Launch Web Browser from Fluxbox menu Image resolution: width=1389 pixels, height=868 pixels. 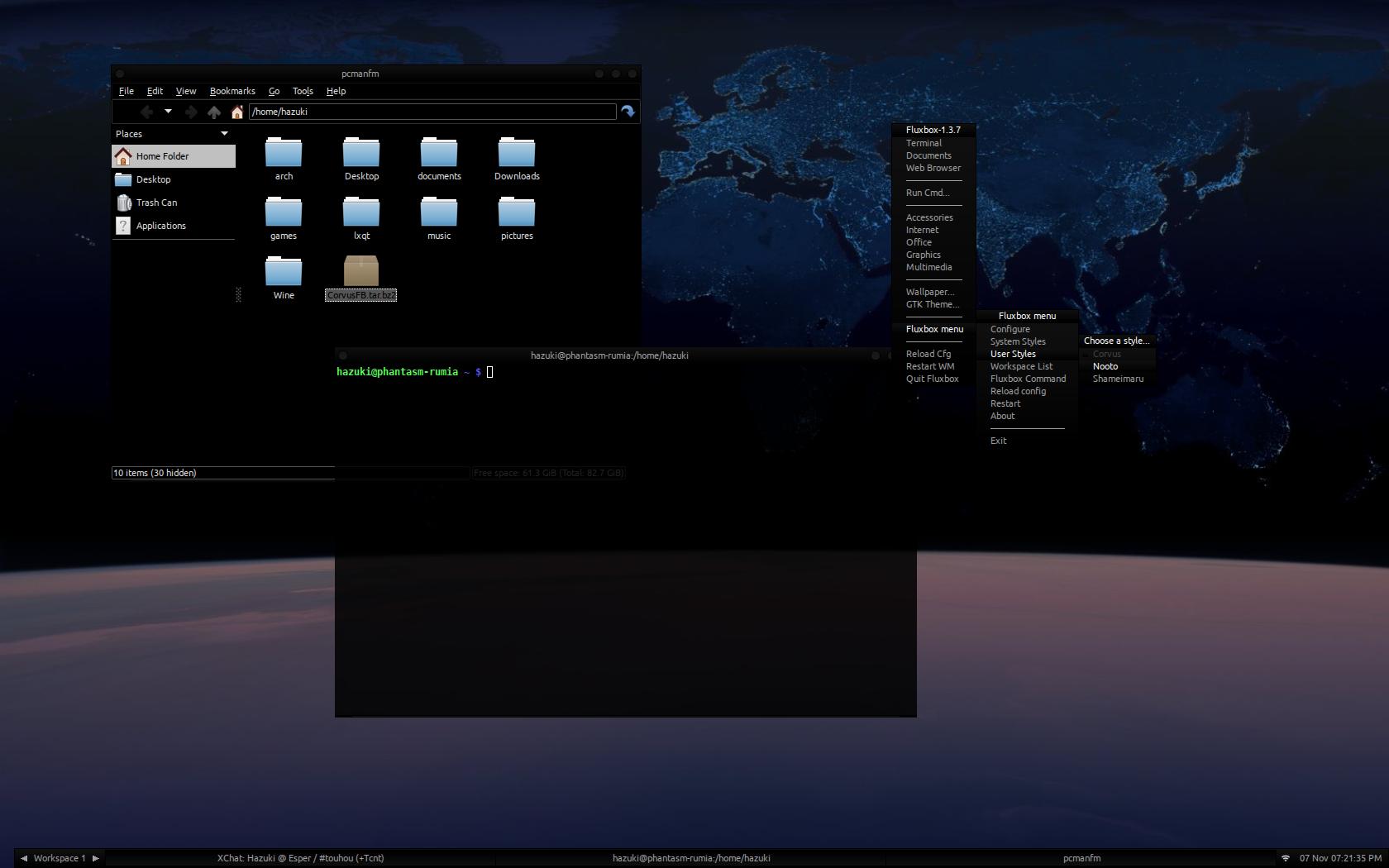(934, 168)
